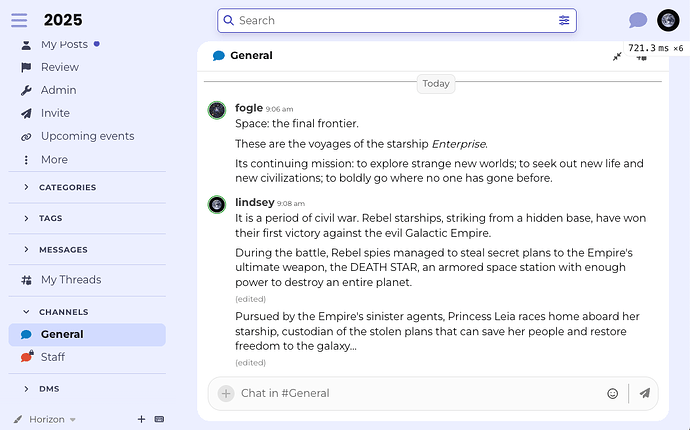Click the Admin wrench icon
This screenshot has height=430, width=690.
[26, 90]
